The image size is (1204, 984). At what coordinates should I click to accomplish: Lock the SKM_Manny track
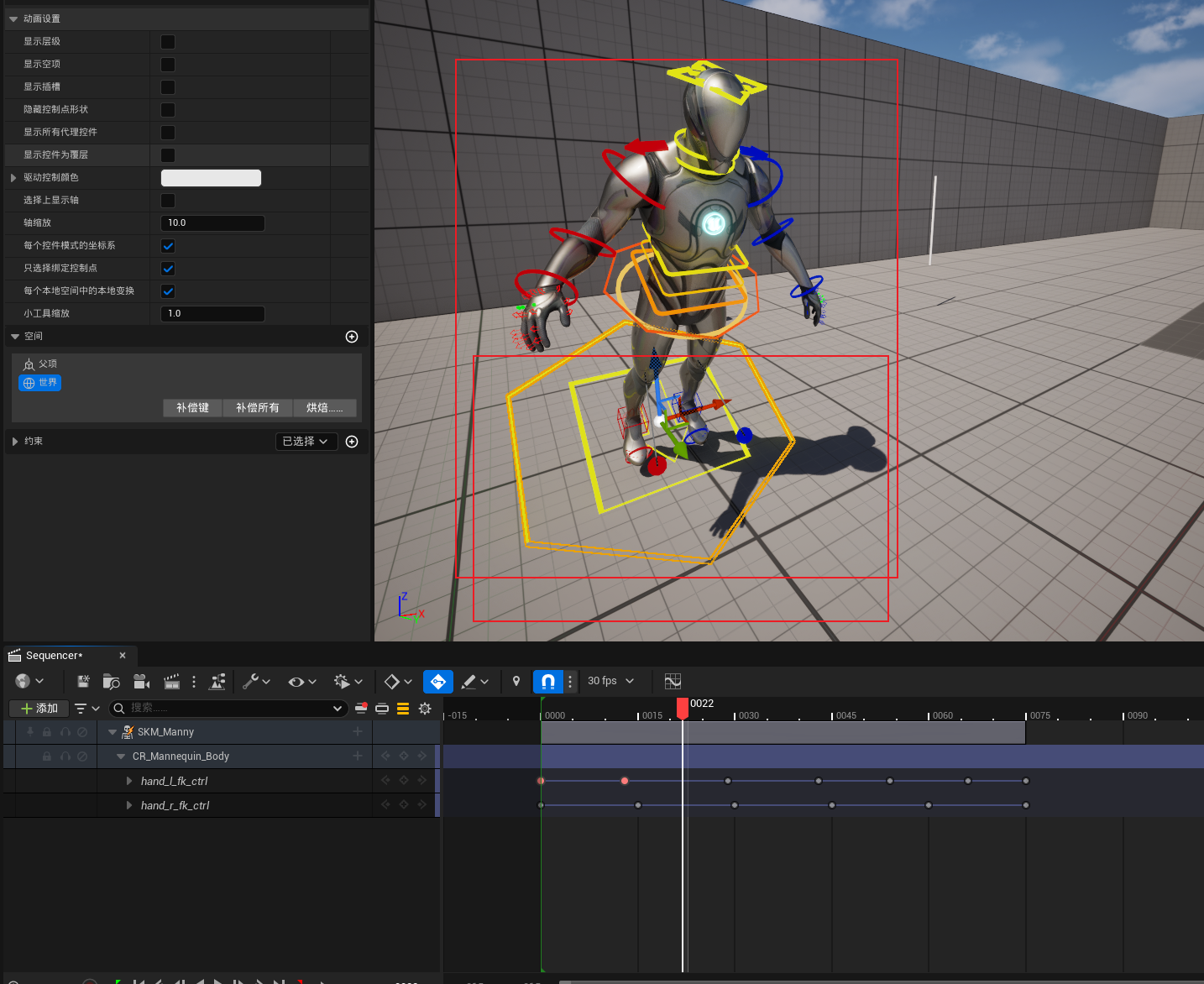[x=47, y=732]
